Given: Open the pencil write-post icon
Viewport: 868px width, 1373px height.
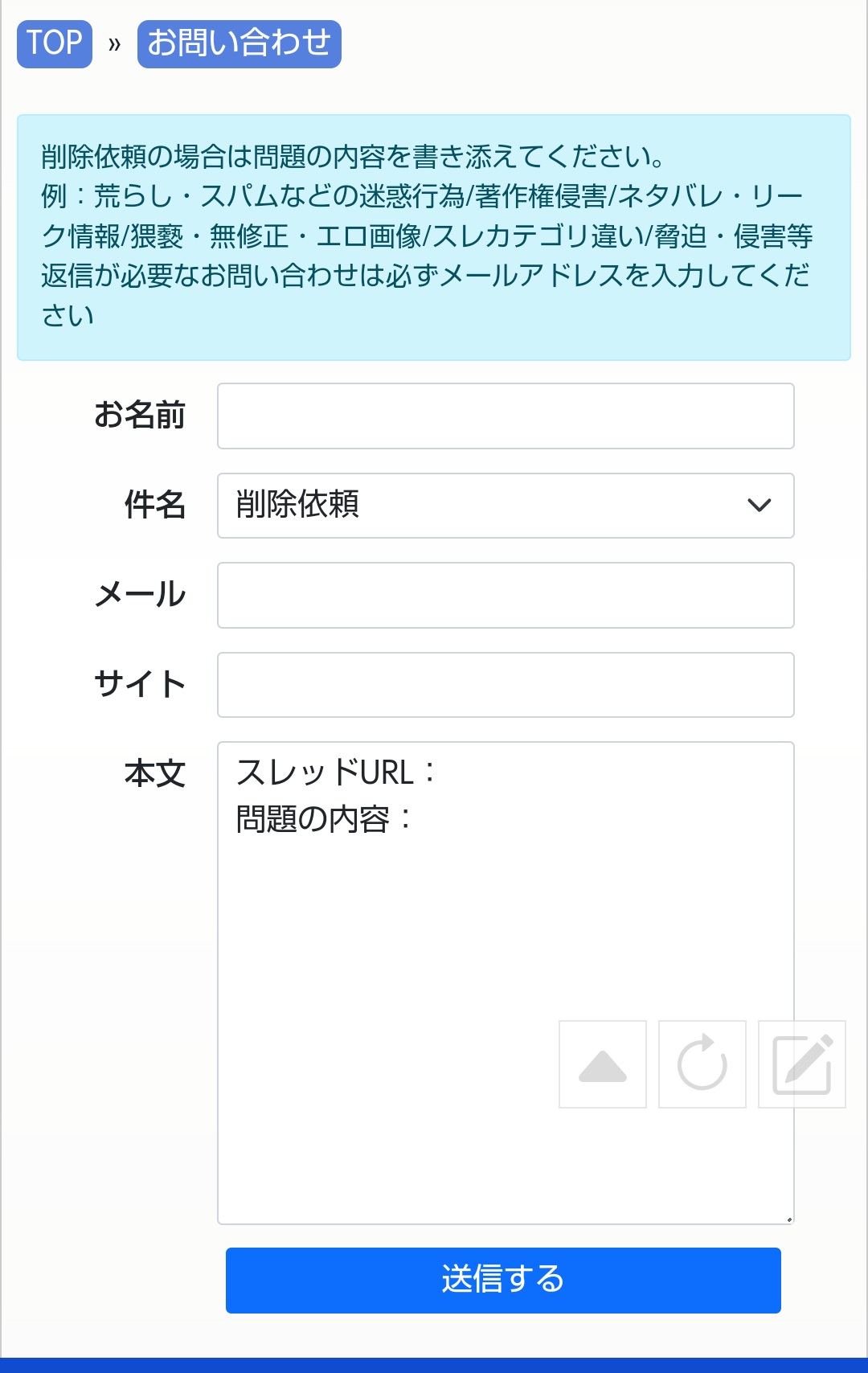Looking at the screenshot, I should [x=801, y=1064].
